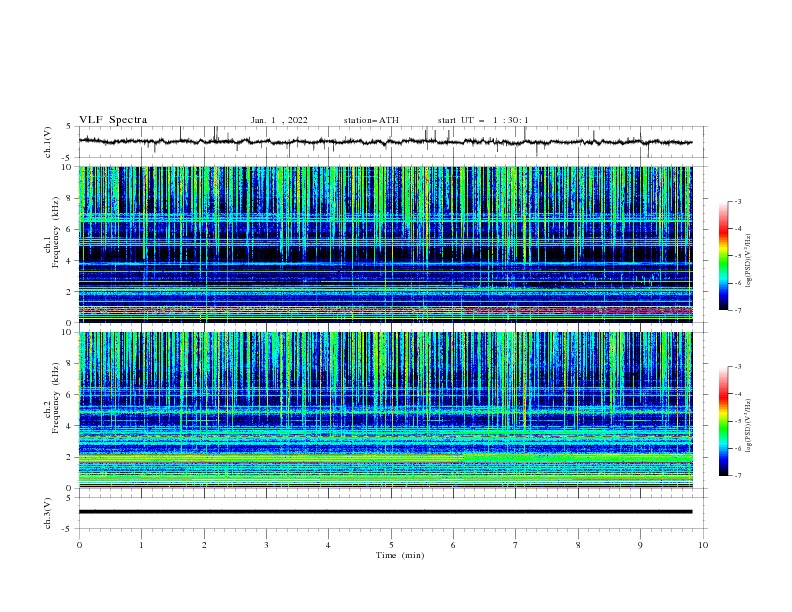Select the ch.1 "Frequency (kHz)" axis label
This screenshot has height=612, width=792.
(x=55, y=233)
